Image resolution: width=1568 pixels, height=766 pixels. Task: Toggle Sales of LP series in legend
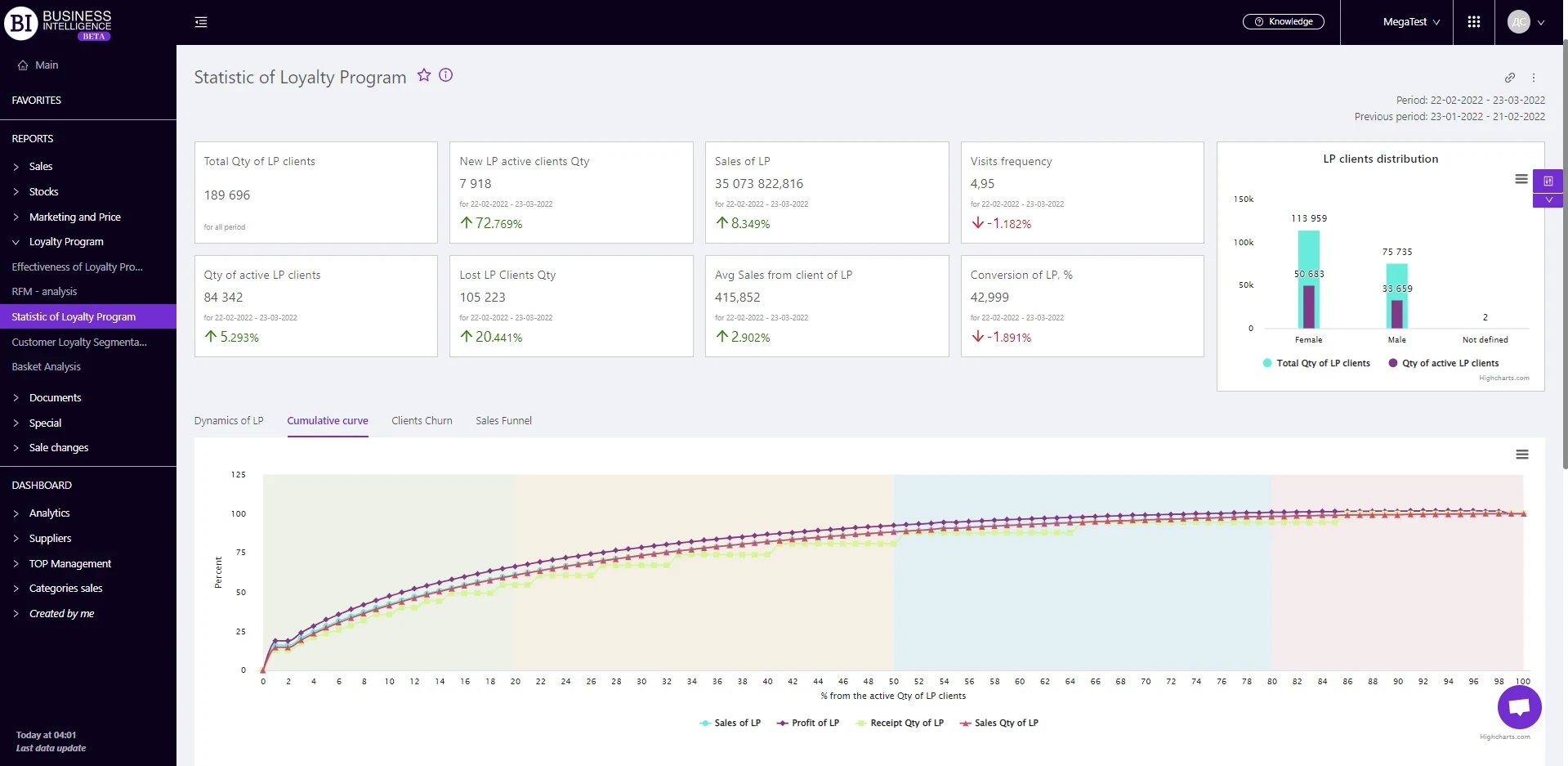[x=730, y=723]
